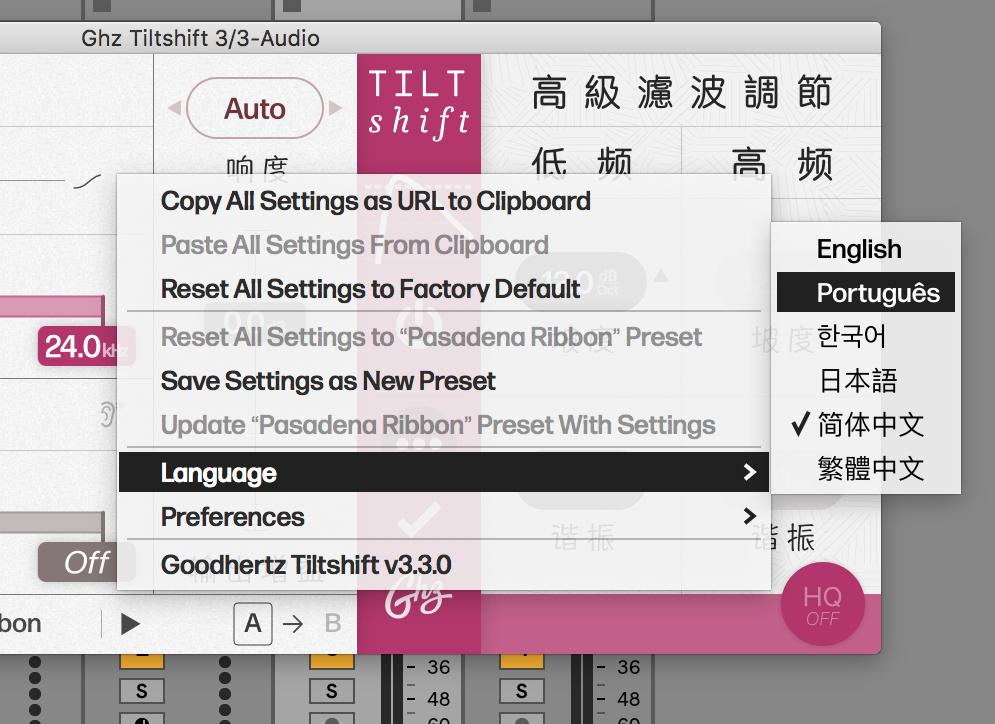Open the Preferences submenu
Viewport: 995px width, 724px height.
(x=444, y=517)
